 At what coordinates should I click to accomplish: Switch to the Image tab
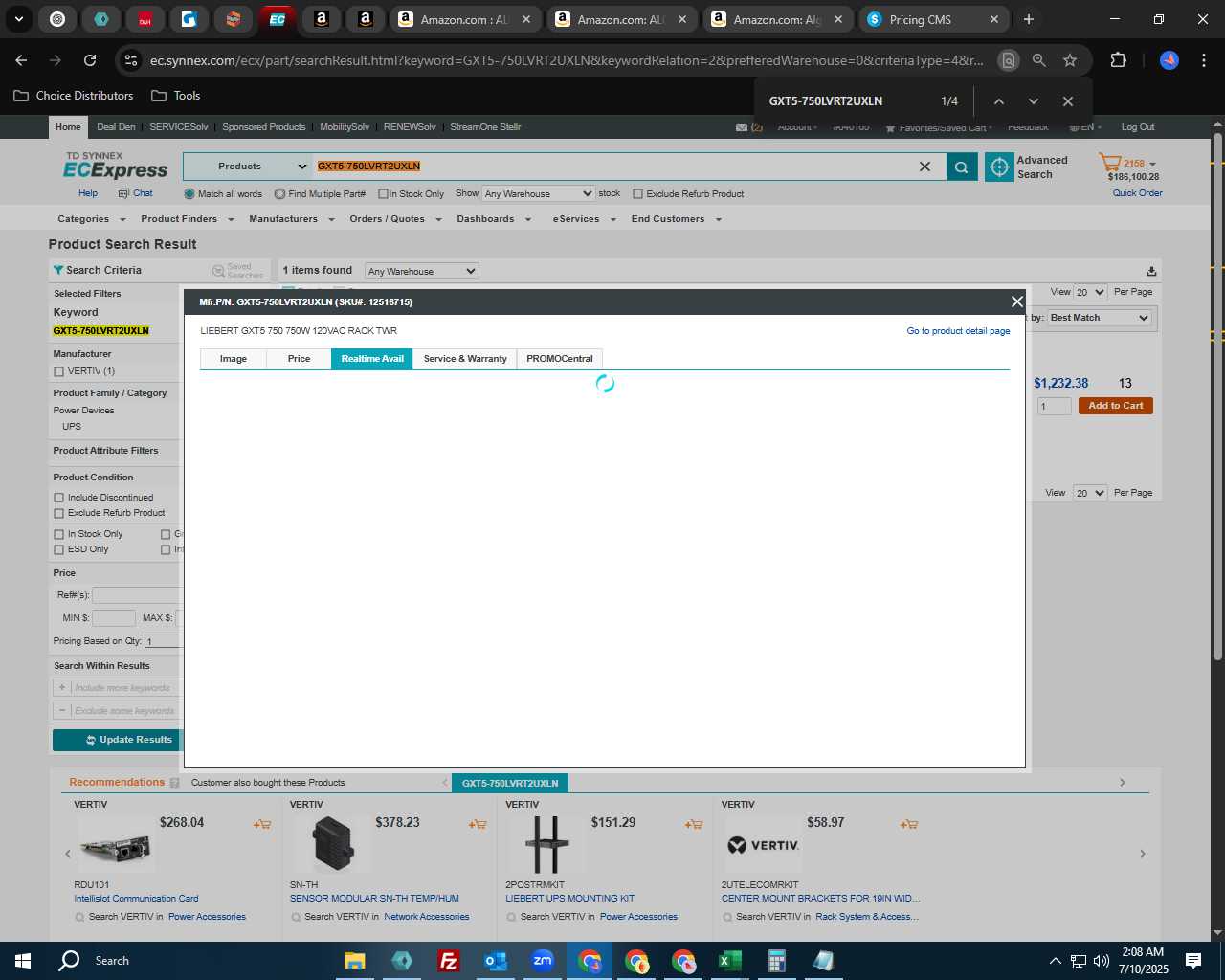coord(234,359)
